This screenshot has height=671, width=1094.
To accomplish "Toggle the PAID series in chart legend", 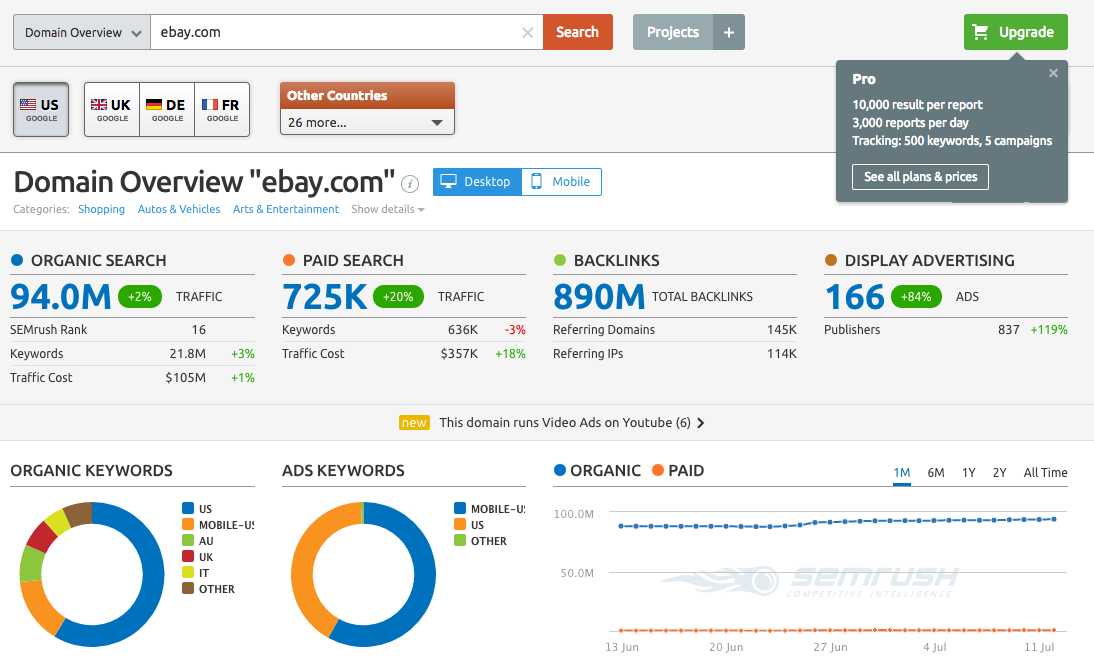I will pyautogui.click(x=677, y=471).
